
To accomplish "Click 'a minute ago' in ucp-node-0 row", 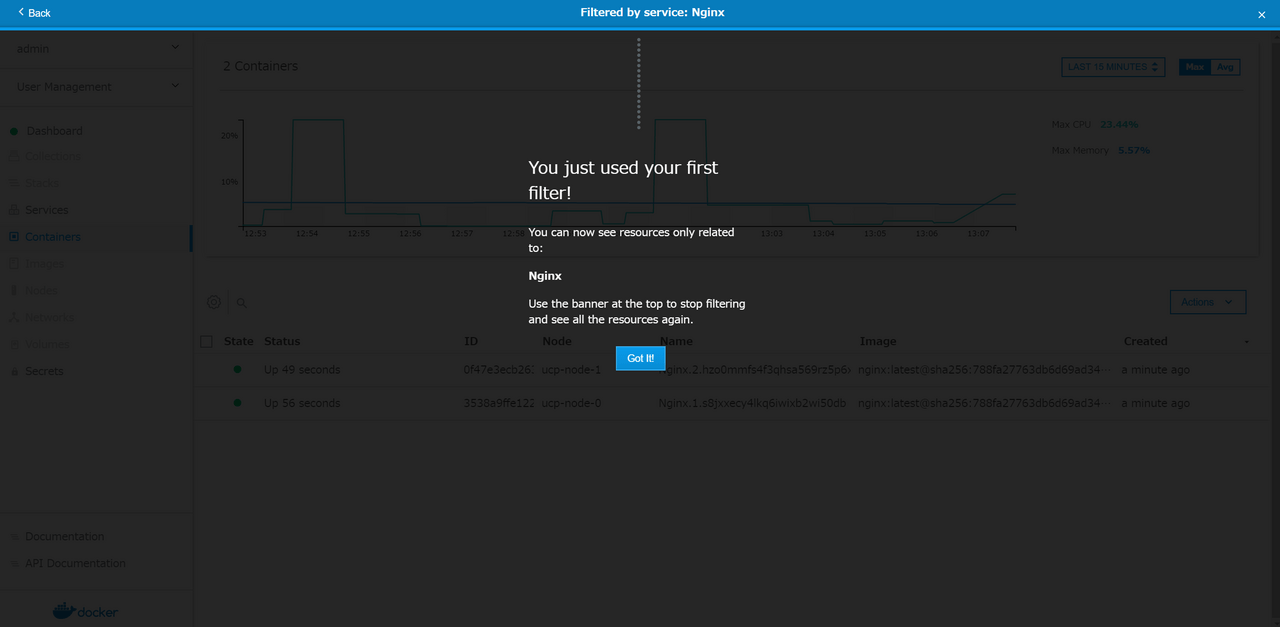I will 1156,403.
